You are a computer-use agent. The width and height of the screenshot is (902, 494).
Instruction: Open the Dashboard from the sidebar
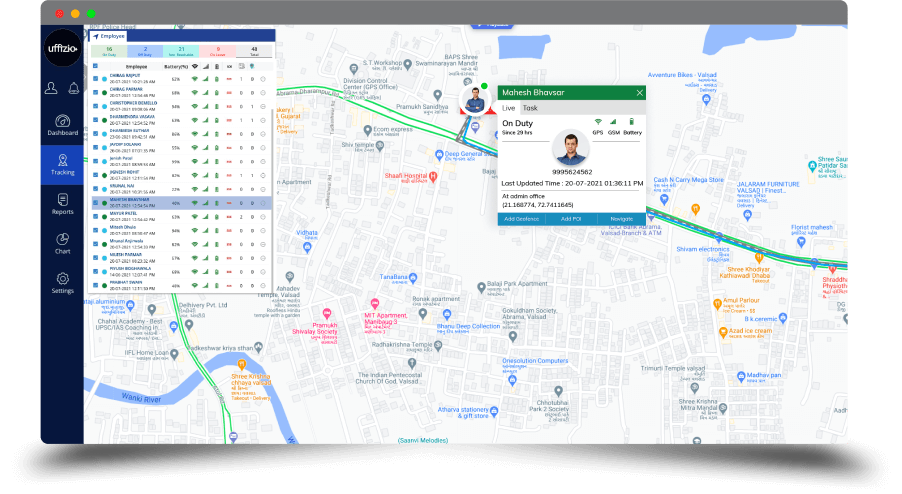(x=62, y=124)
